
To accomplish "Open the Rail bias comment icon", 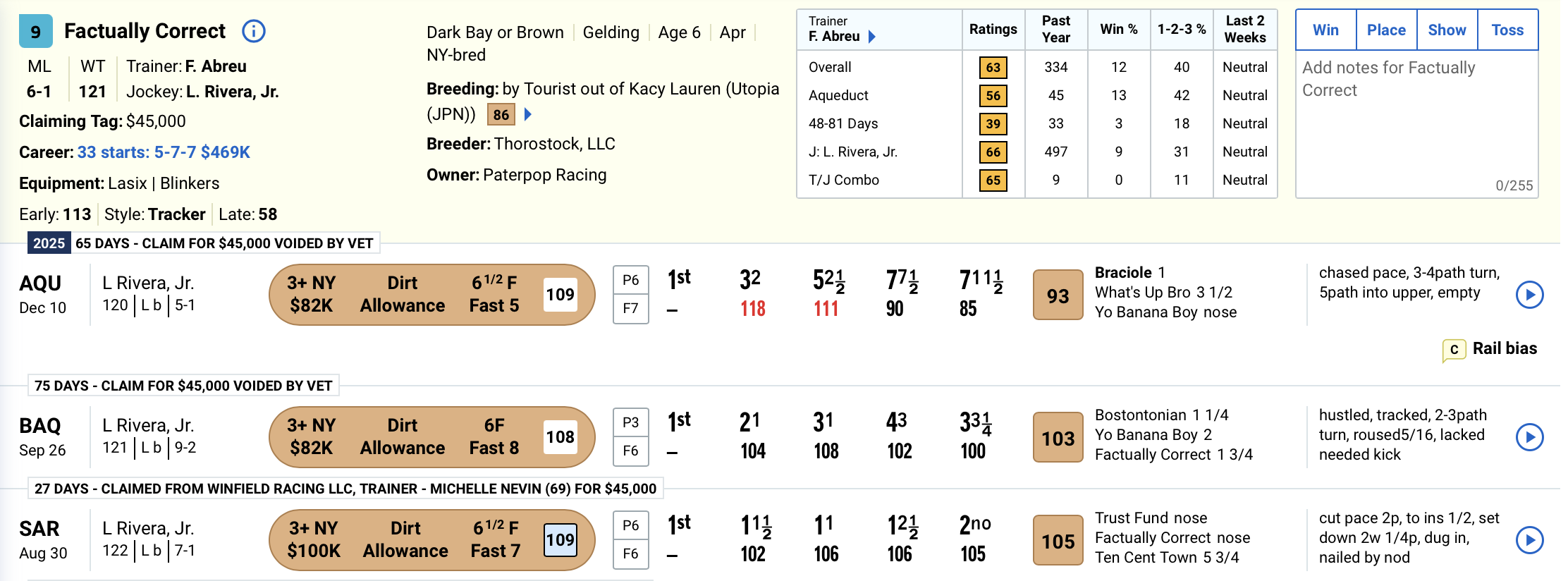I will click(x=1454, y=350).
